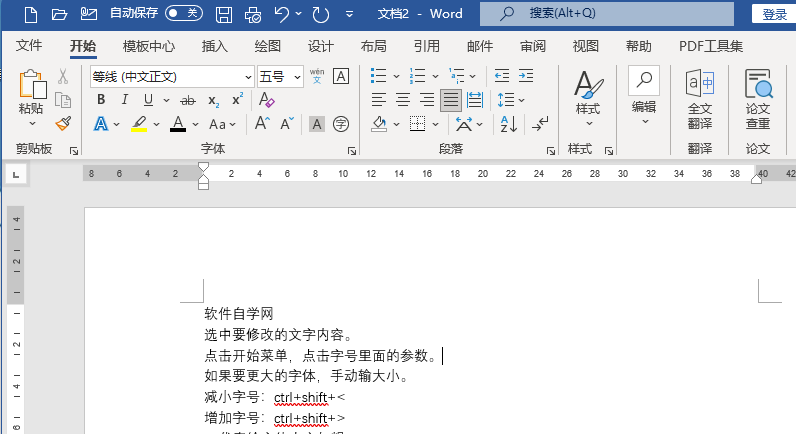
Task: Click the phonetic guide (wén) icon
Action: (317, 76)
